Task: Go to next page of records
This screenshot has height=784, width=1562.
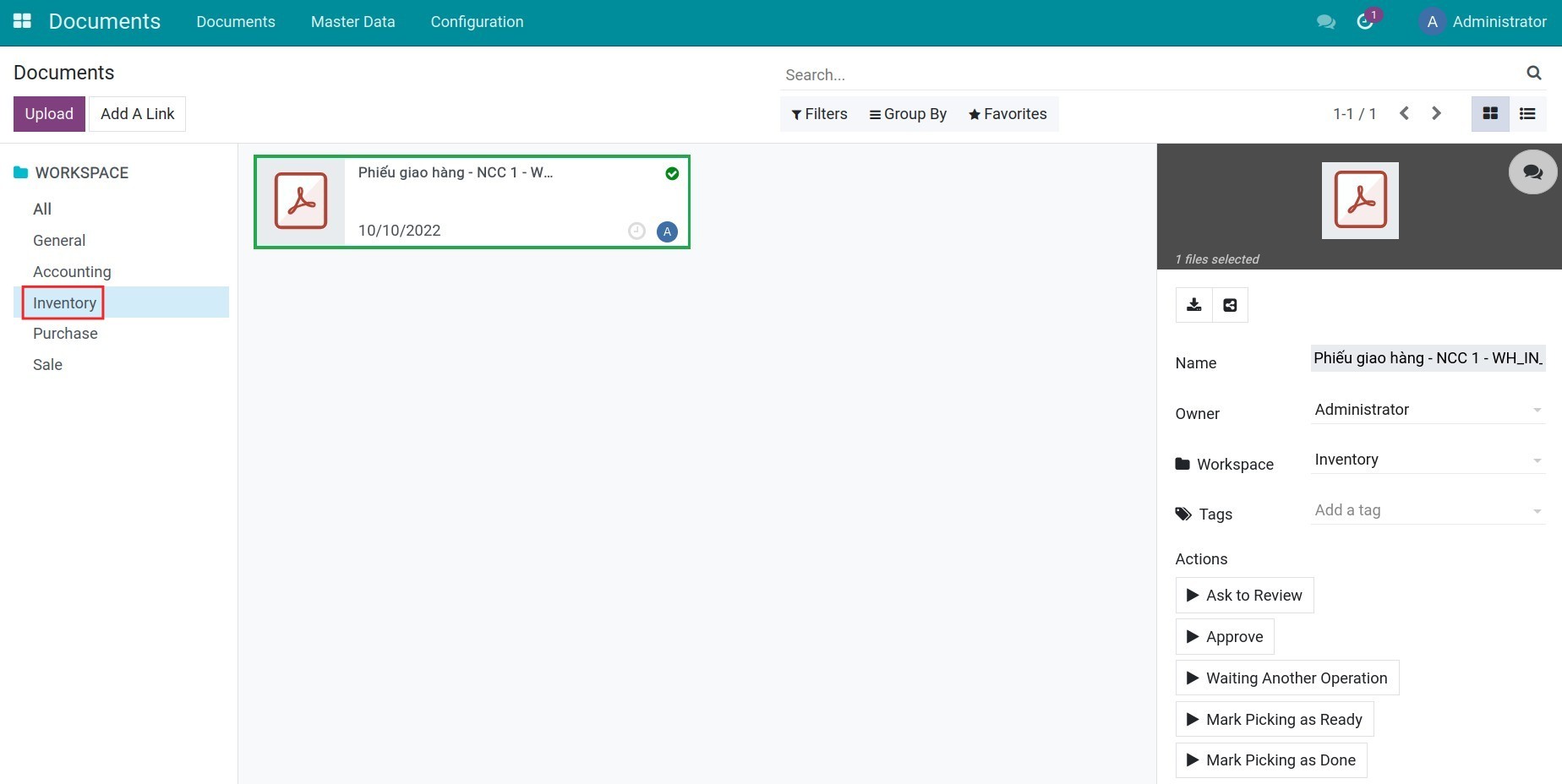Action: point(1436,113)
